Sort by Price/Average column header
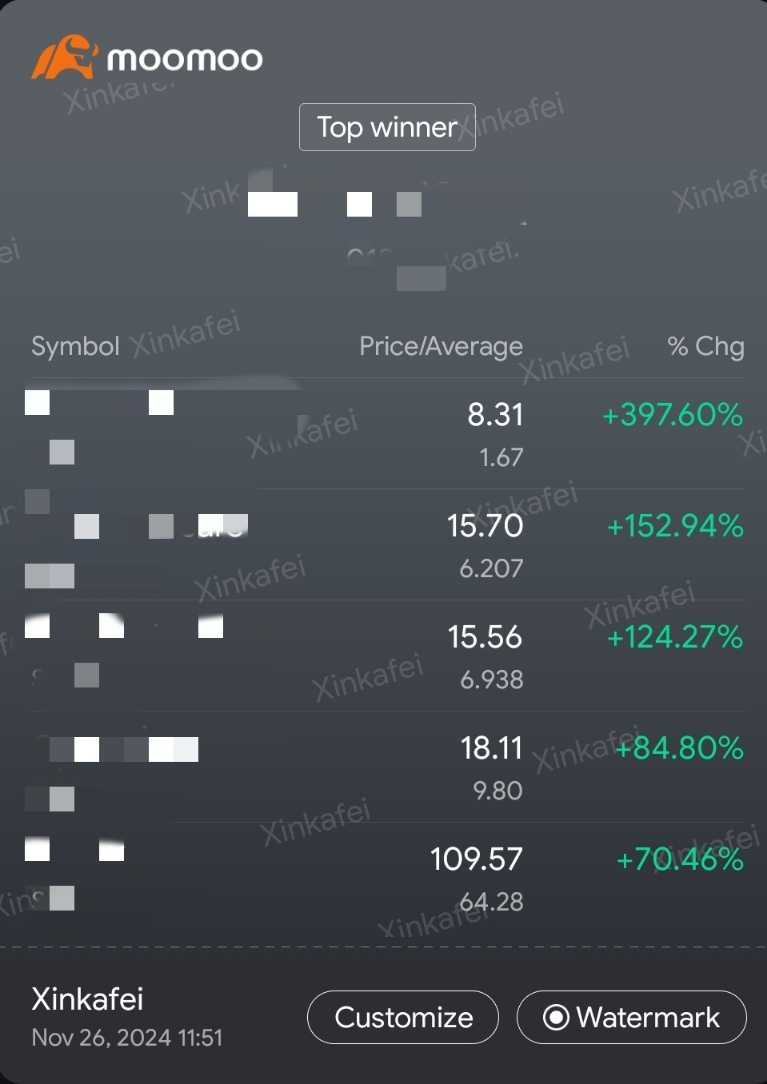 [441, 346]
